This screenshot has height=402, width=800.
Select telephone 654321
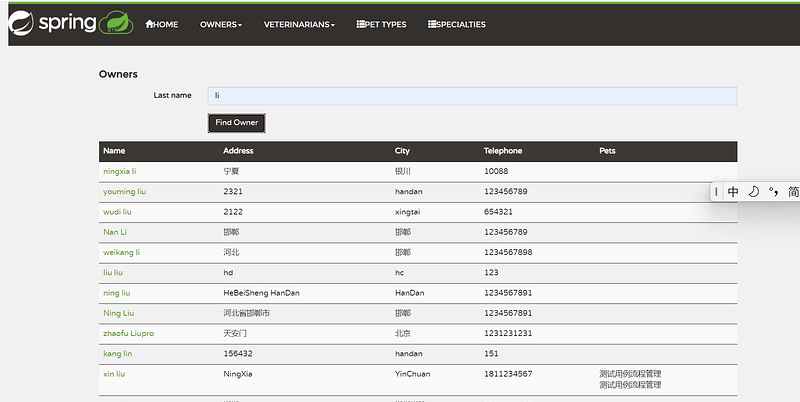(x=498, y=212)
